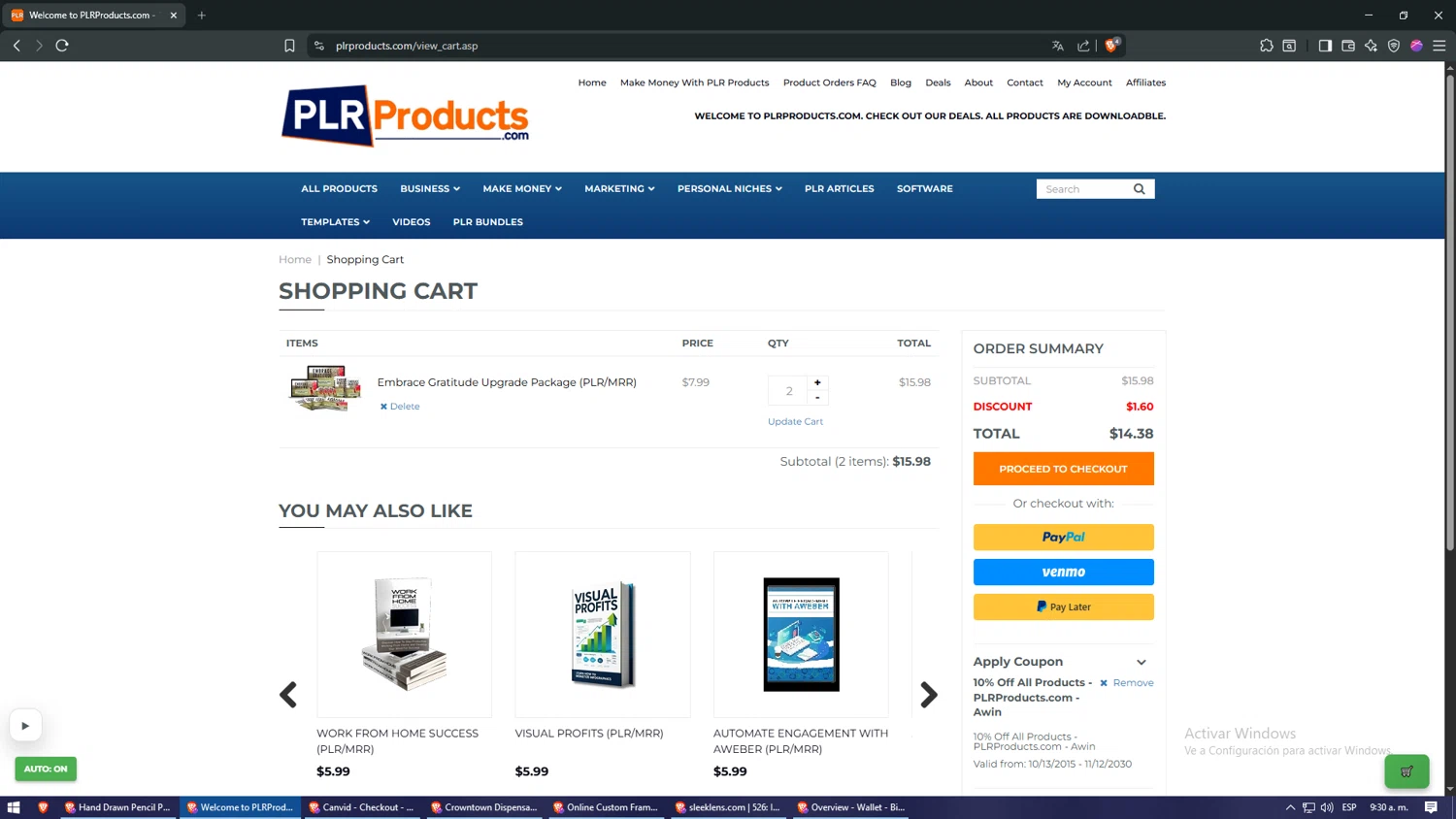Open the notification center icon
Screen dimensions: 1456x819
pyautogui.click(x=1431, y=807)
